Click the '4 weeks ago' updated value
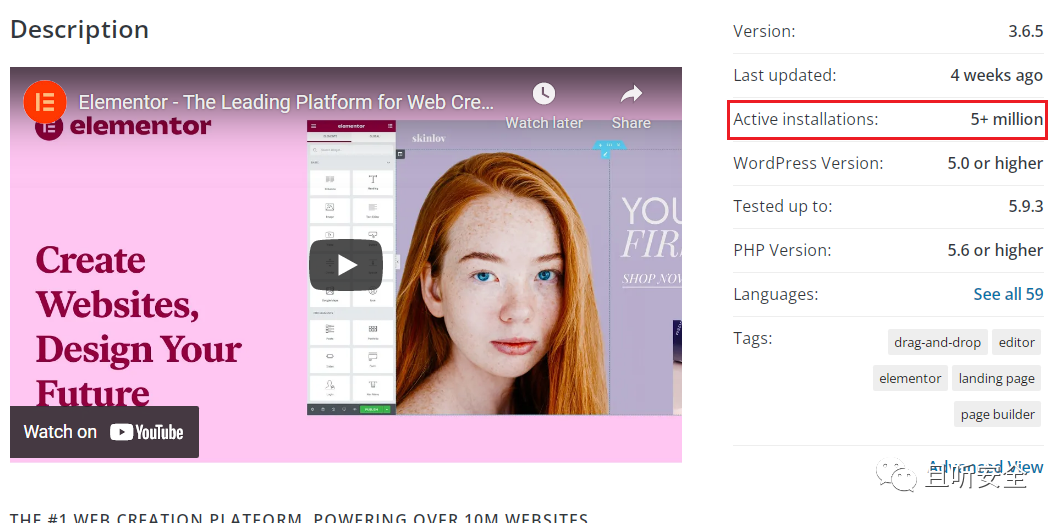 tap(996, 75)
